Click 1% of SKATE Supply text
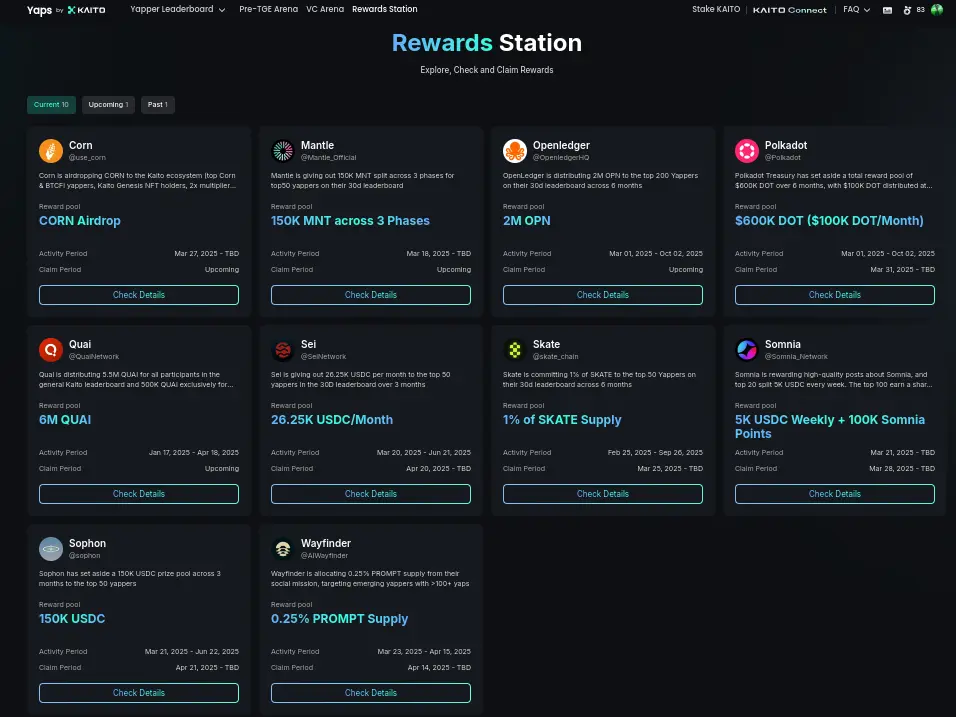Viewport: 956px width, 717px height. 562,419
